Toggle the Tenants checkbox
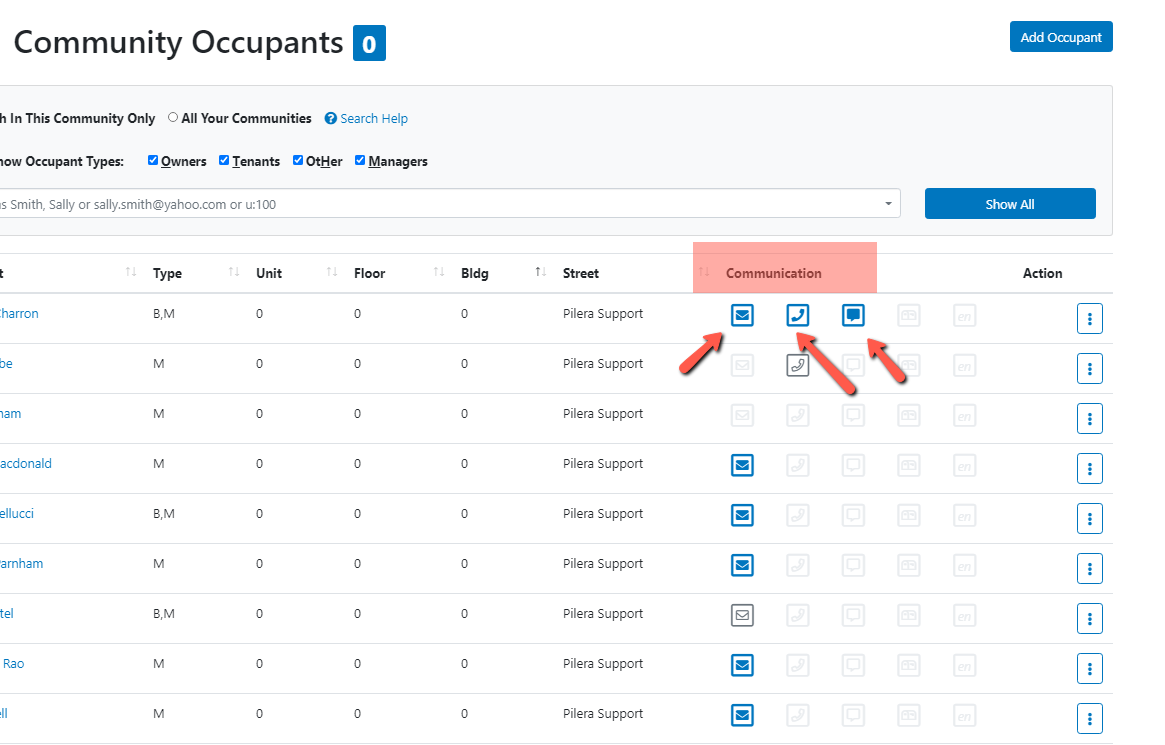The height and width of the screenshot is (745, 1165). [x=224, y=160]
